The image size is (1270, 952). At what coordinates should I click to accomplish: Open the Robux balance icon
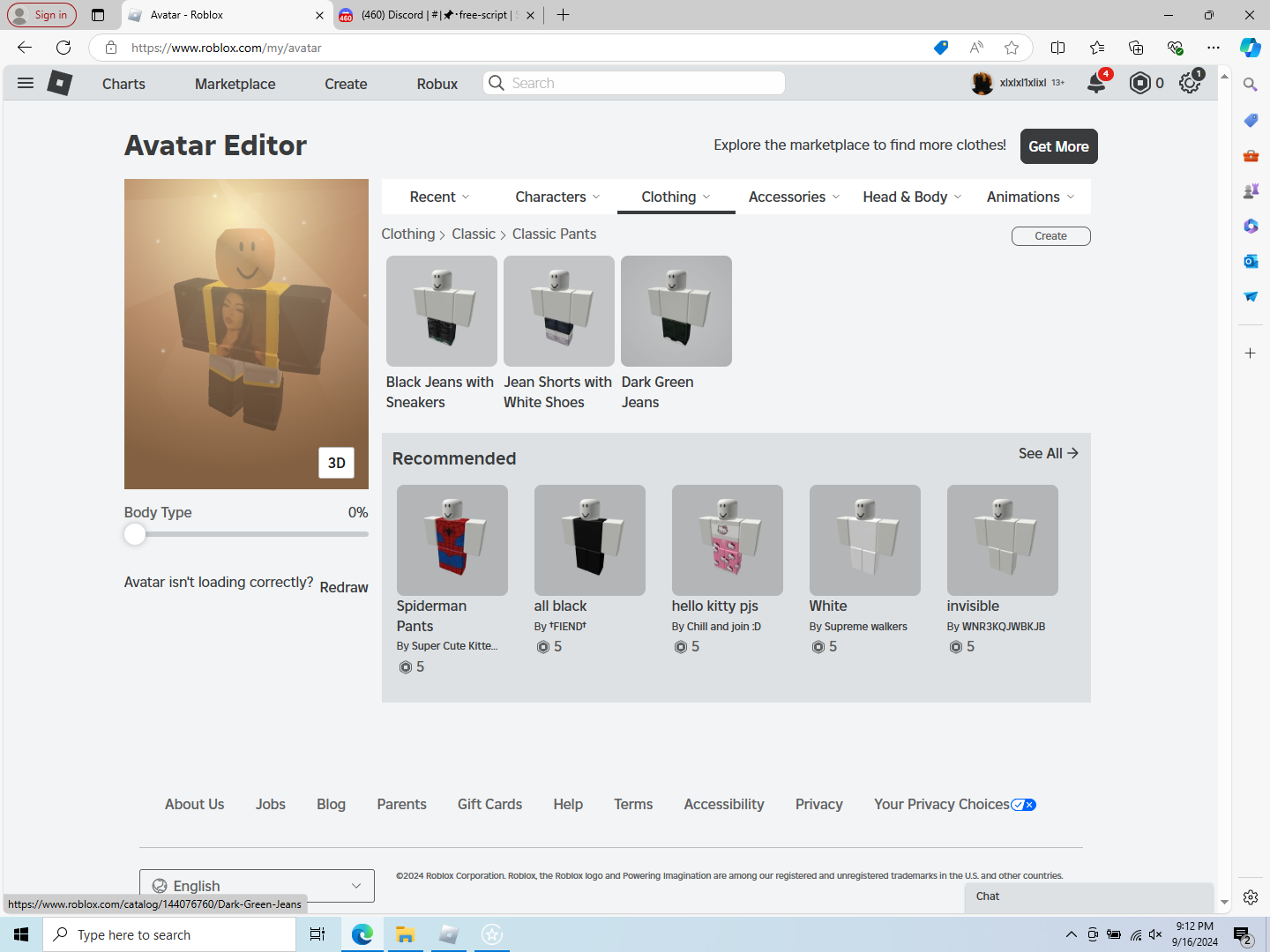[1140, 83]
